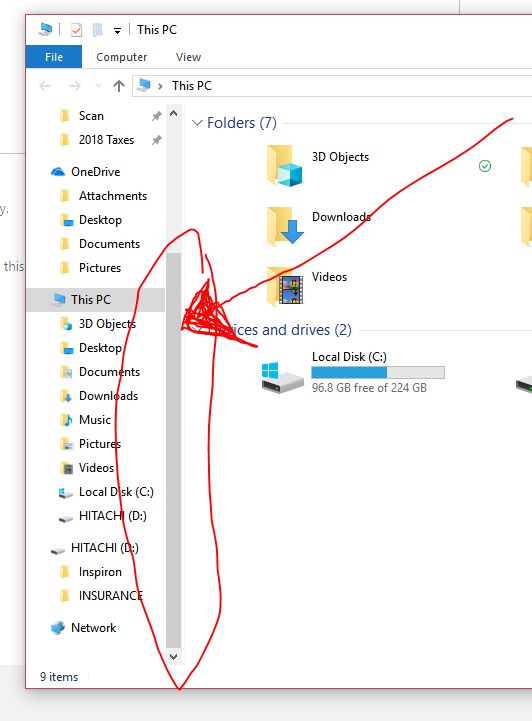Go up one level with up arrow

[119, 86]
